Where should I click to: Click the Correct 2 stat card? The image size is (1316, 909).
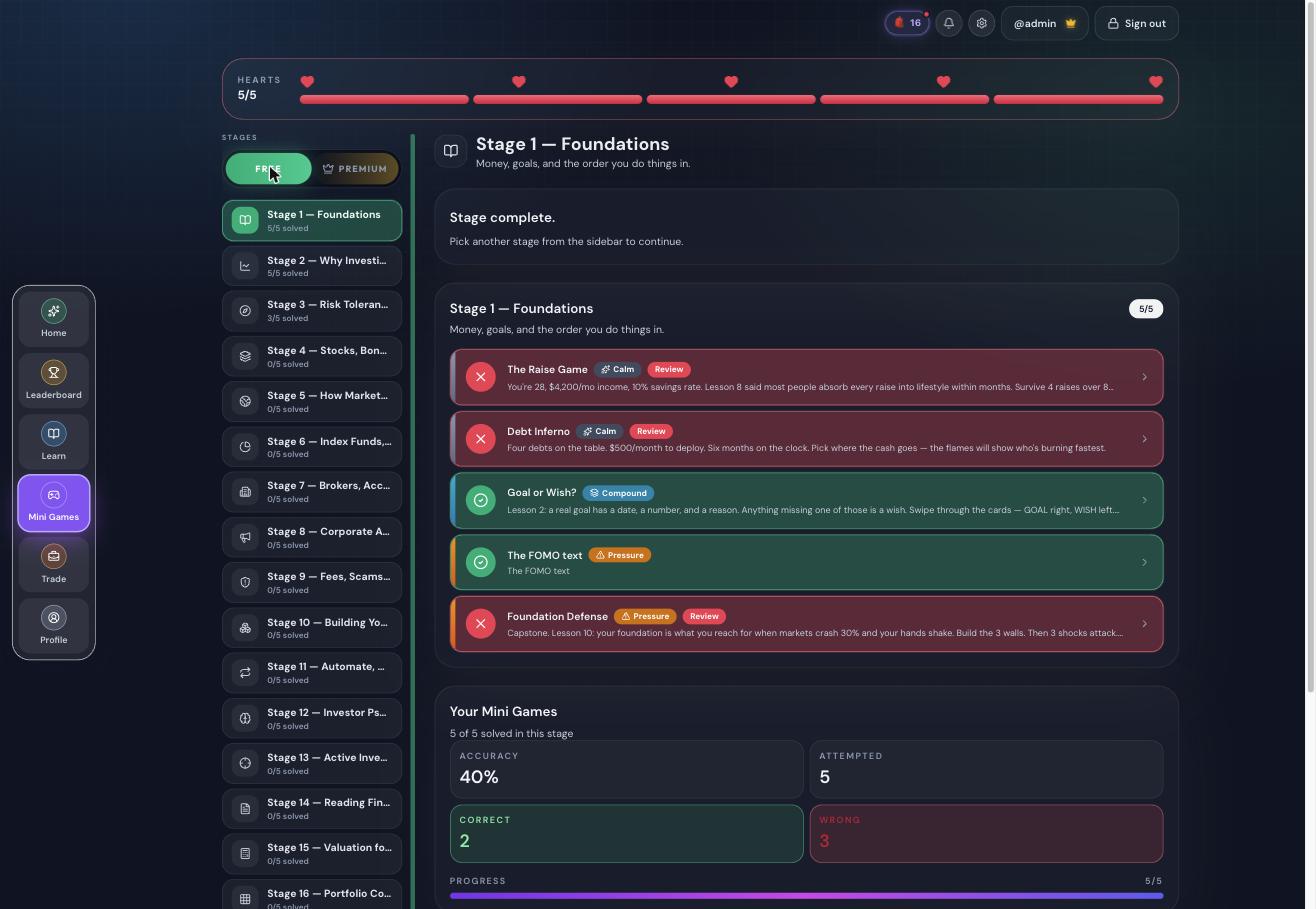627,833
